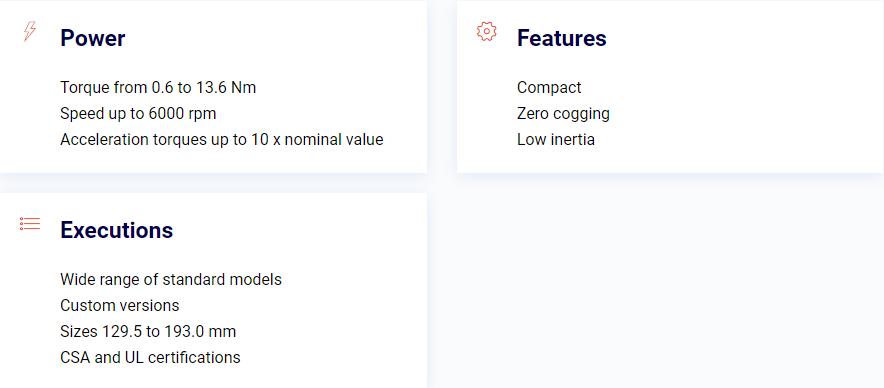Select the Features heading
884x388 pixels.
click(562, 38)
